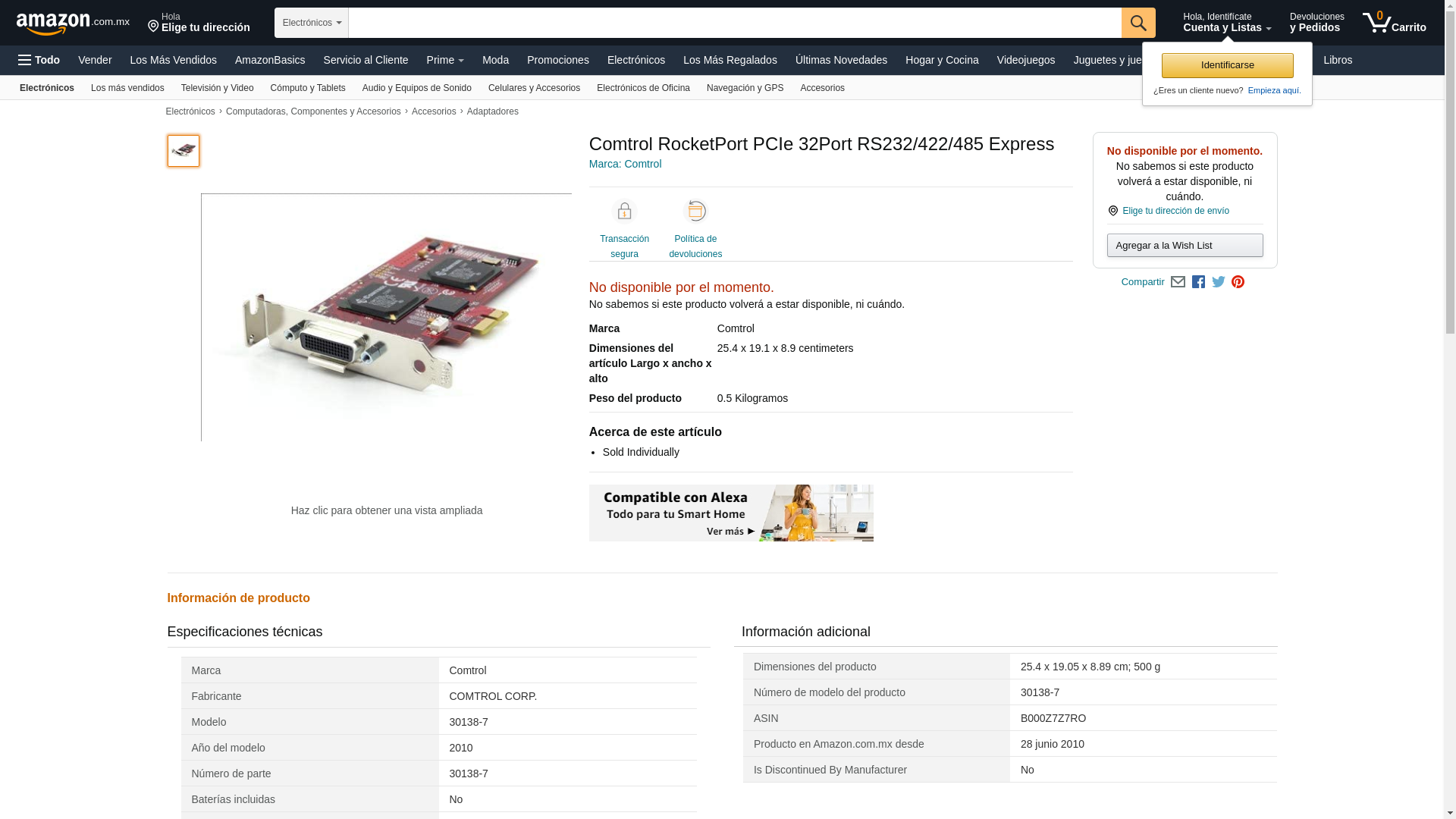The image size is (1456, 819).
Task: Open the Marca: Comtrol brand link
Action: tap(625, 164)
